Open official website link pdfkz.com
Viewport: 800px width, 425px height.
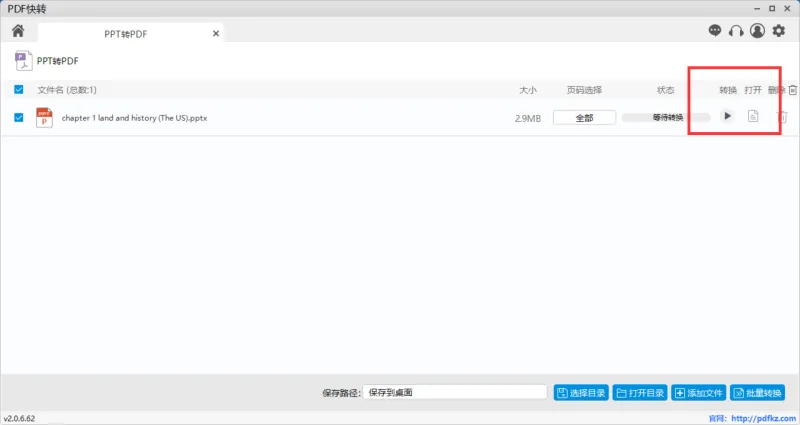point(763,418)
